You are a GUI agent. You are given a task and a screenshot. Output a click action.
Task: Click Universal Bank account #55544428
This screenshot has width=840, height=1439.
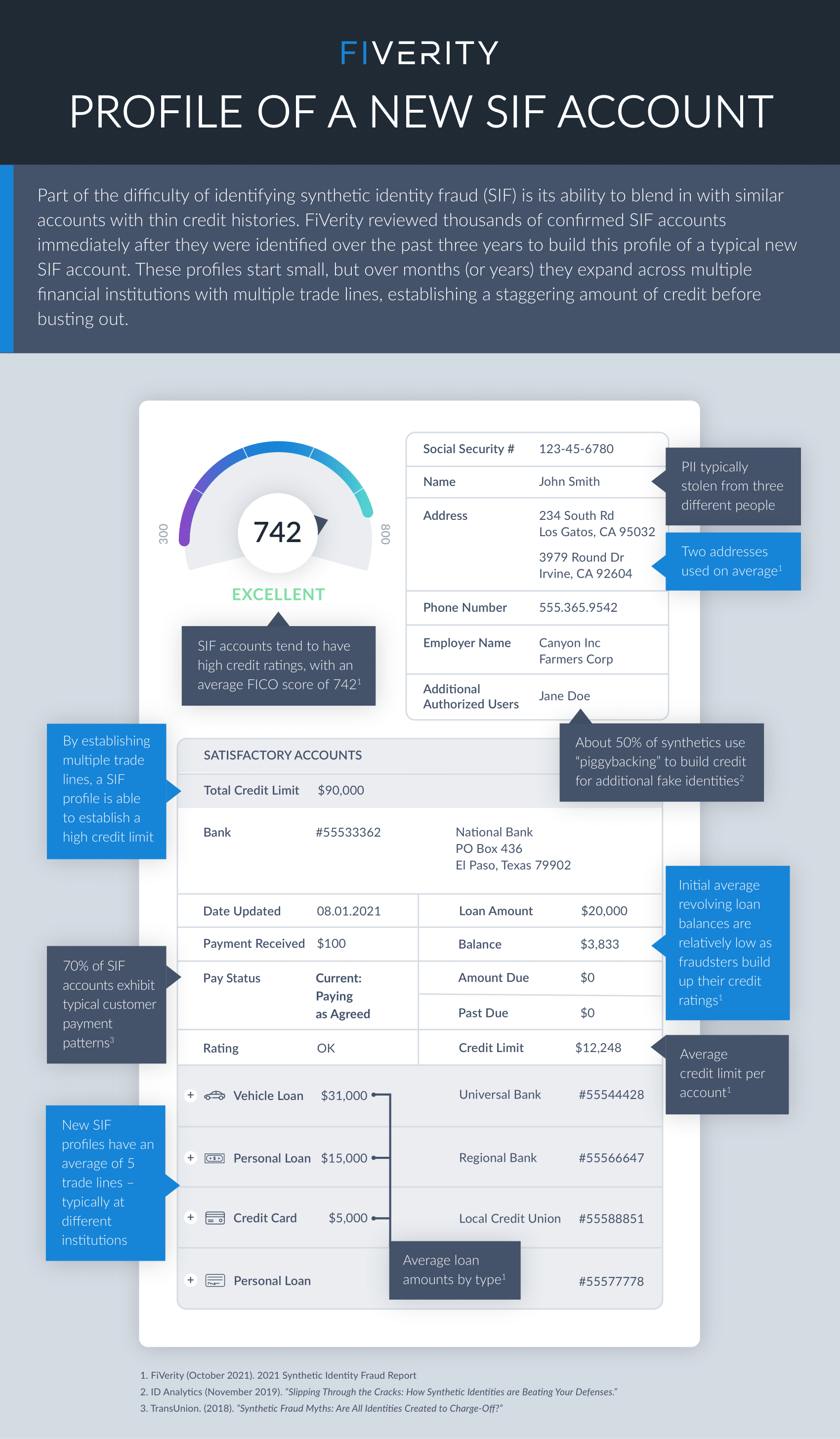611,1095
